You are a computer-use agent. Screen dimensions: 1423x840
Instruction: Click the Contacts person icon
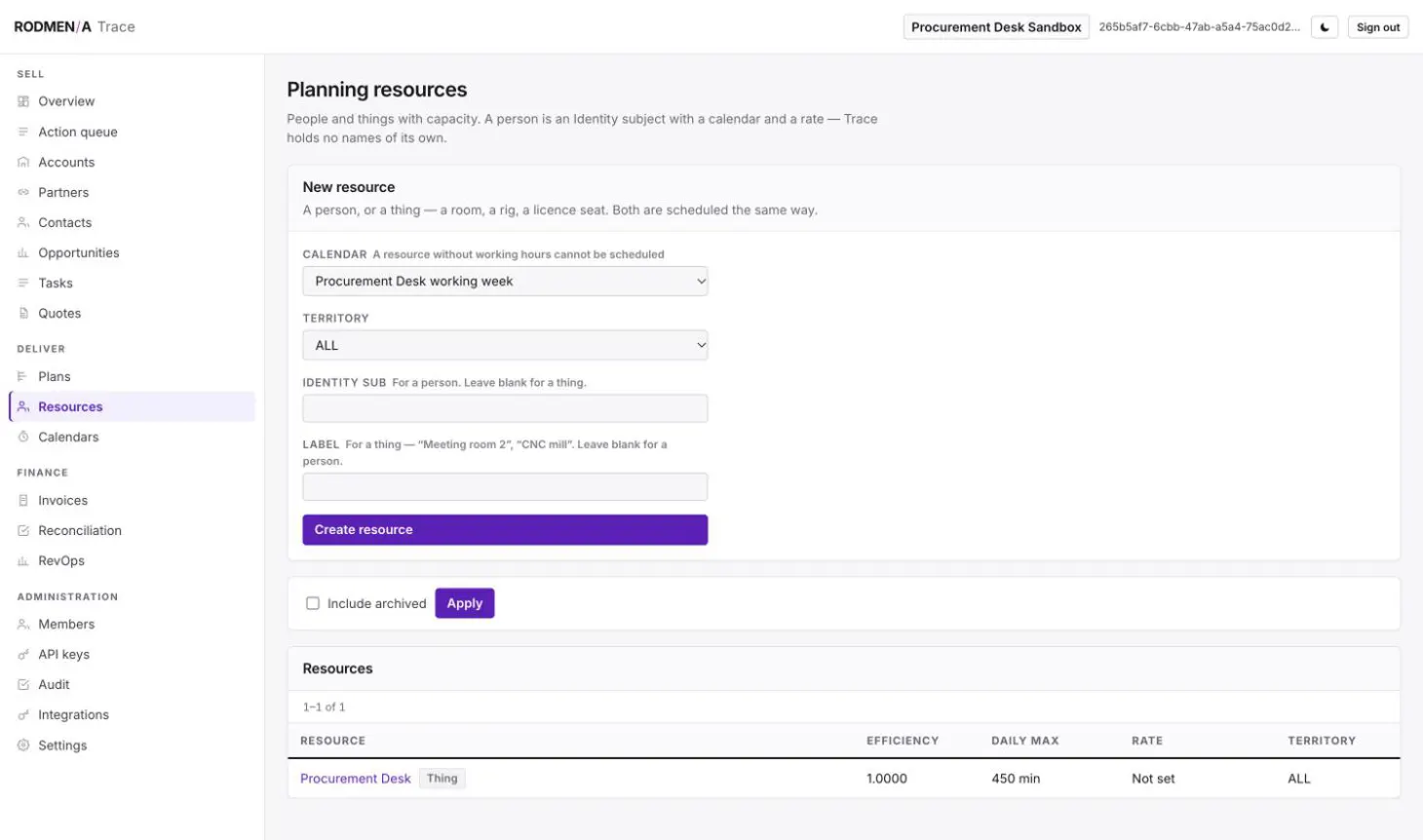coord(23,222)
